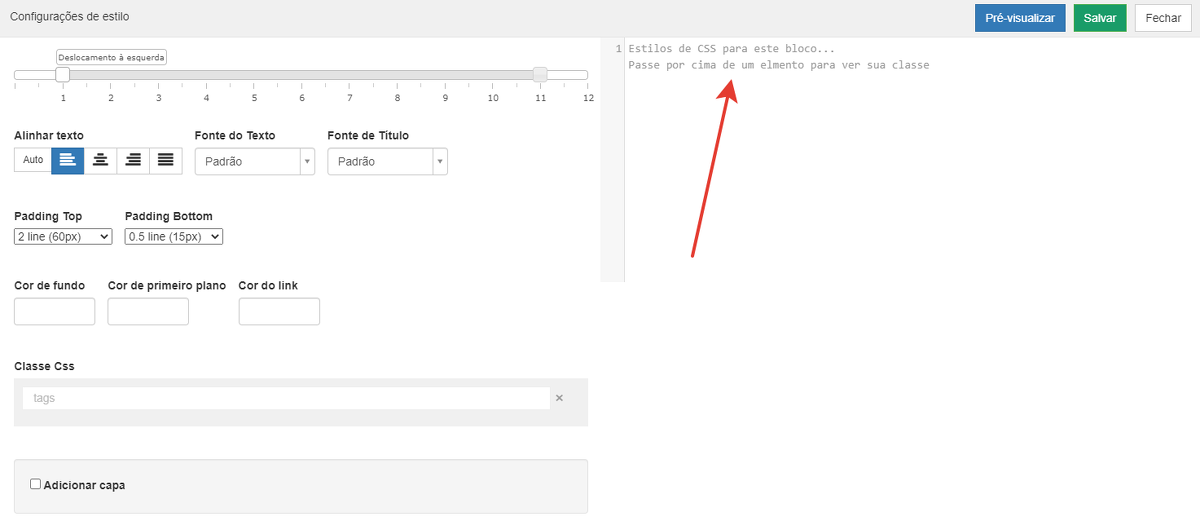Screen dimensions: 1200x521
Task: Clear the Classe Css tags with X
Action: coord(559,398)
